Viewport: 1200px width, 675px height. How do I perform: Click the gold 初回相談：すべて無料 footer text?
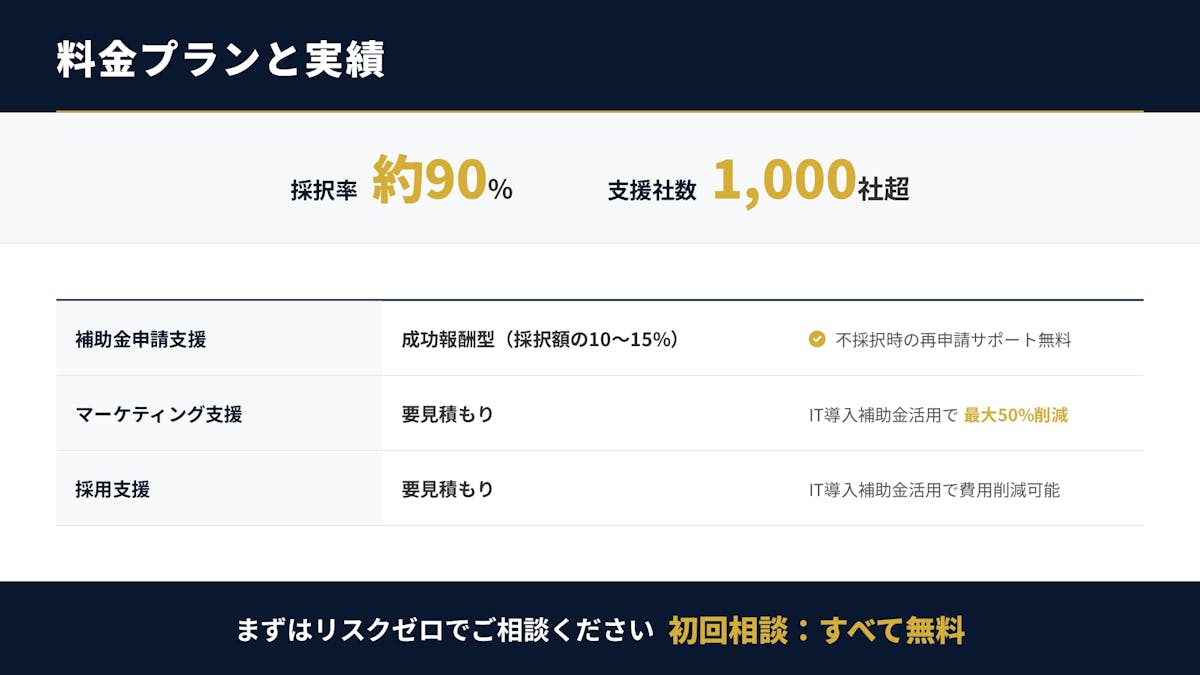pos(816,631)
